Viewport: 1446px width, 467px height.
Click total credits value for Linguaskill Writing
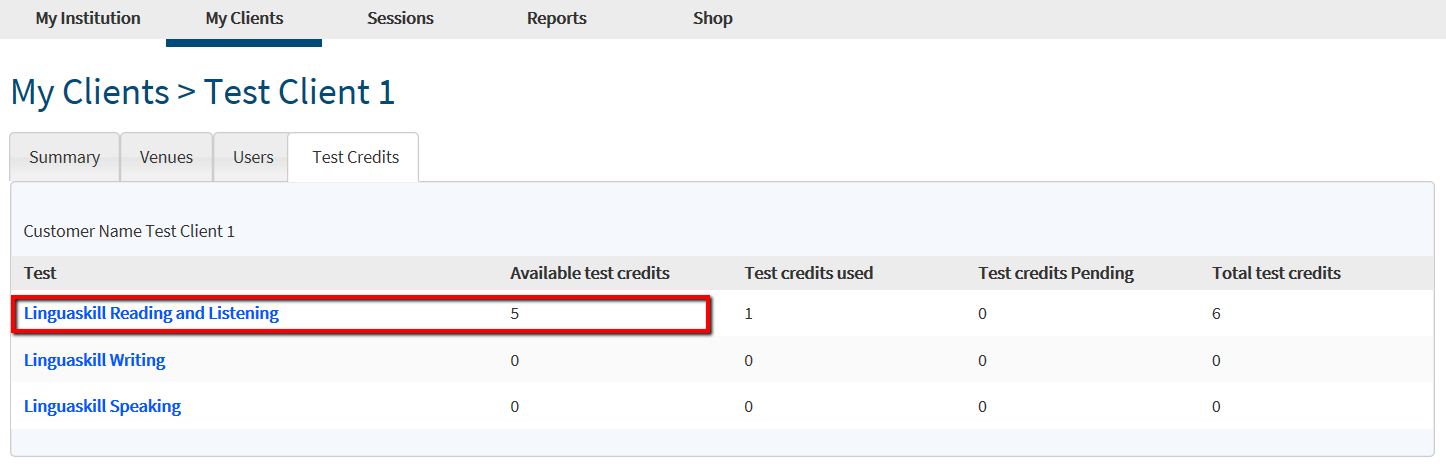point(1217,360)
